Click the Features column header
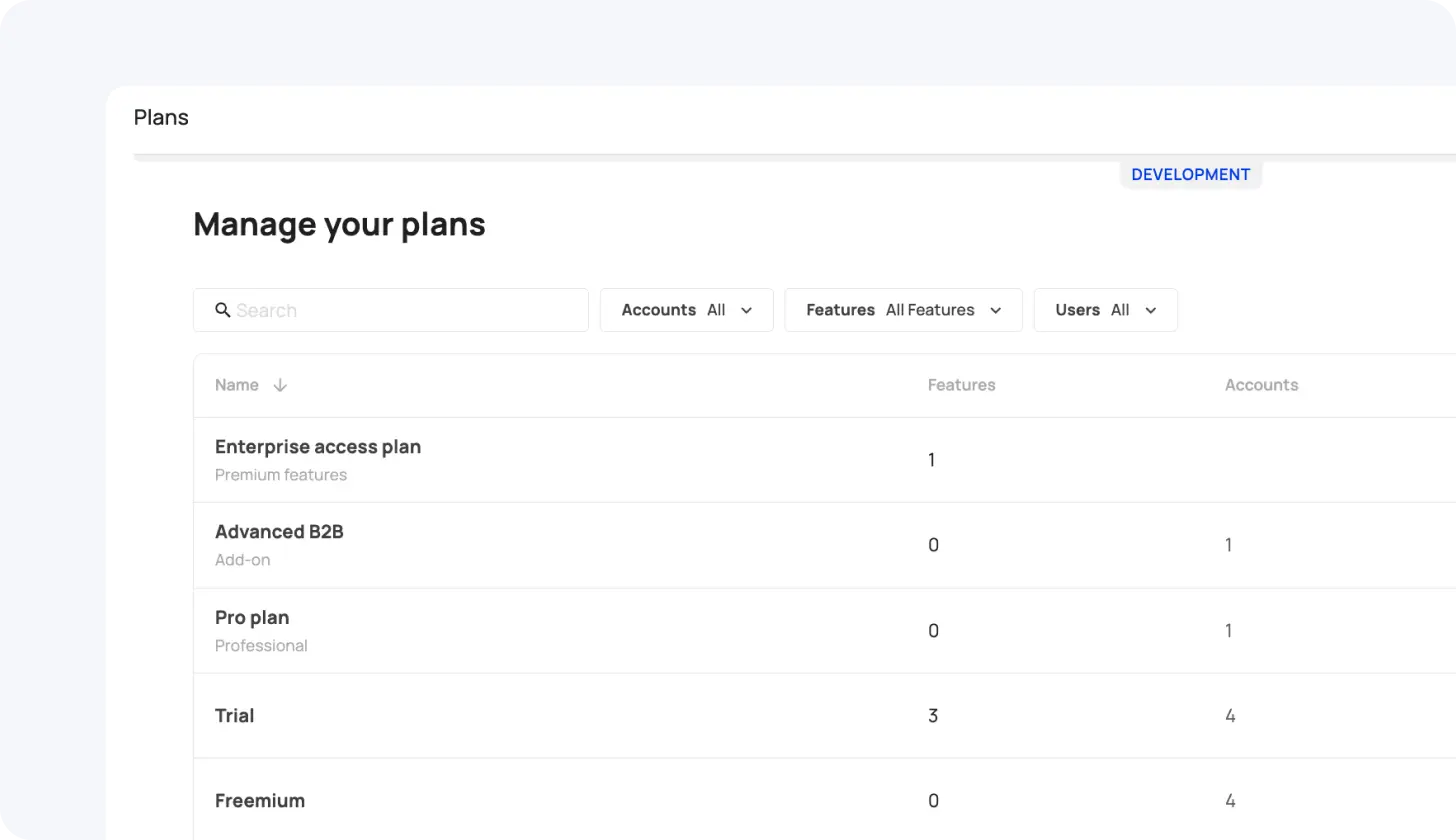 click(961, 385)
